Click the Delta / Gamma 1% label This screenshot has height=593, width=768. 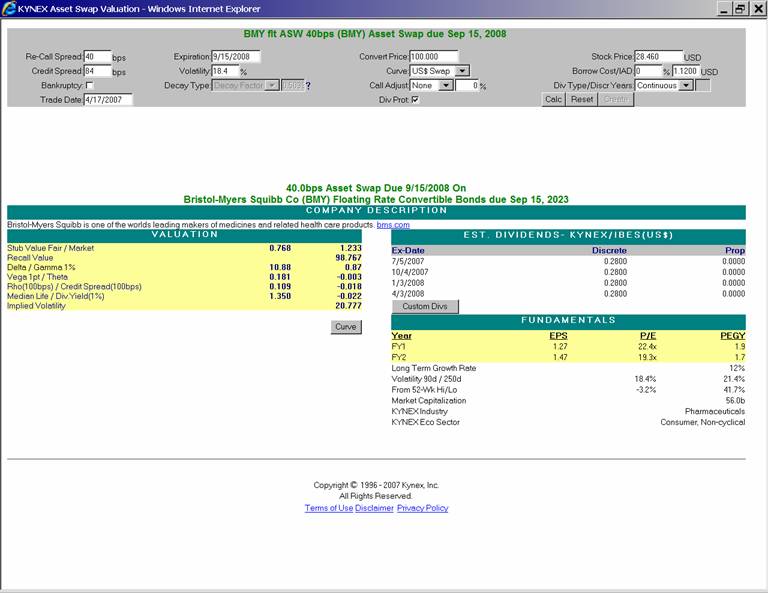click(41, 267)
